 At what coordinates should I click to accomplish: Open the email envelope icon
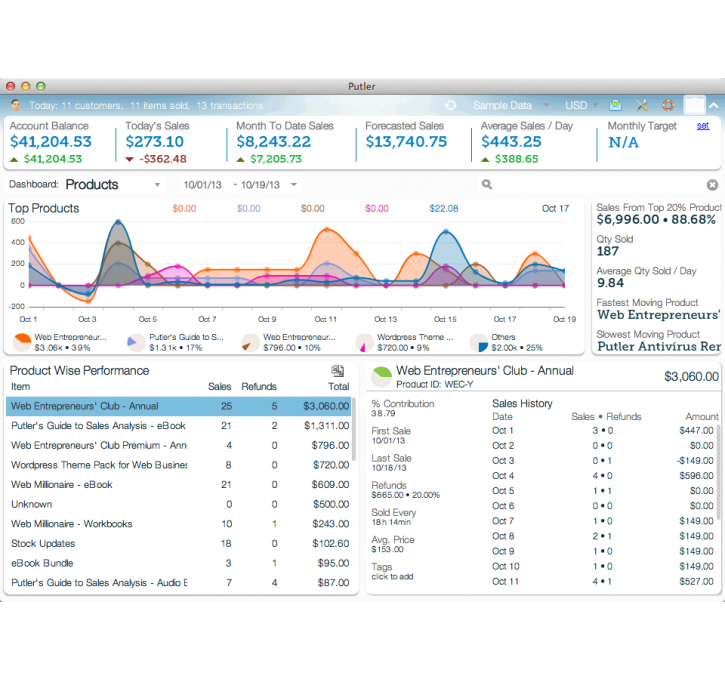pyautogui.click(x=615, y=105)
